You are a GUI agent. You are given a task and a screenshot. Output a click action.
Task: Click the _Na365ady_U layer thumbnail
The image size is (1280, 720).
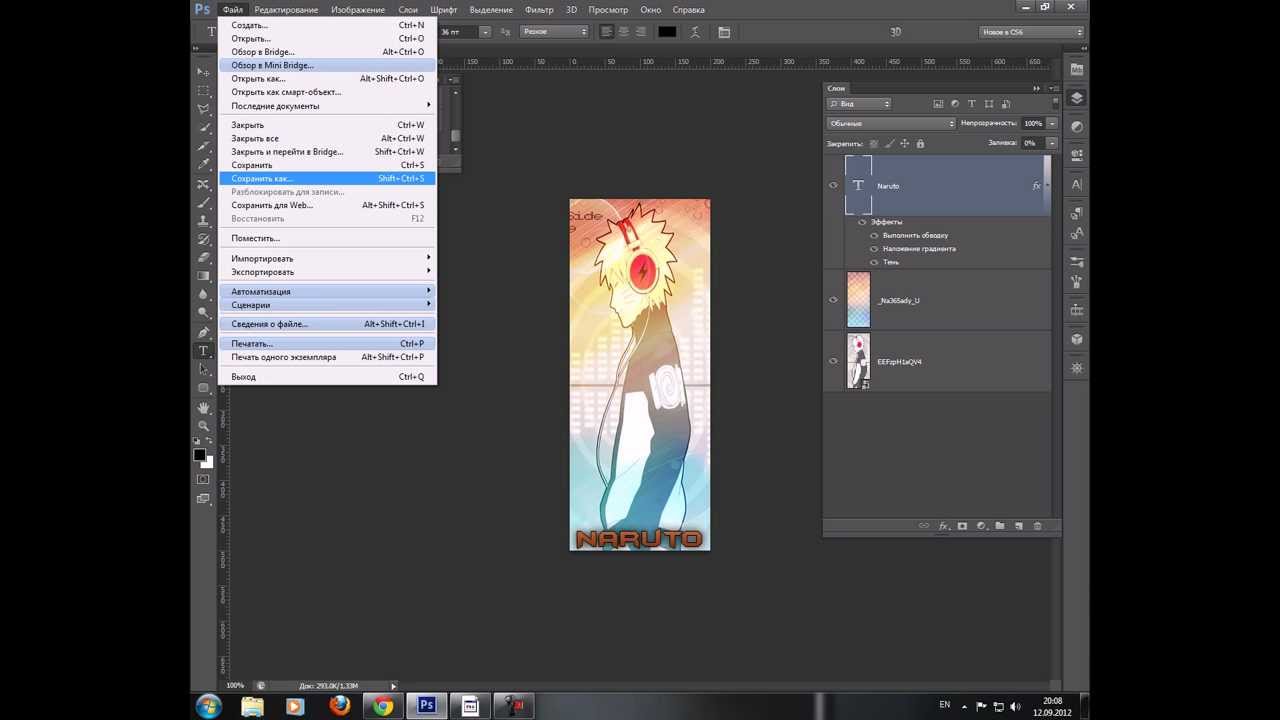coord(858,300)
